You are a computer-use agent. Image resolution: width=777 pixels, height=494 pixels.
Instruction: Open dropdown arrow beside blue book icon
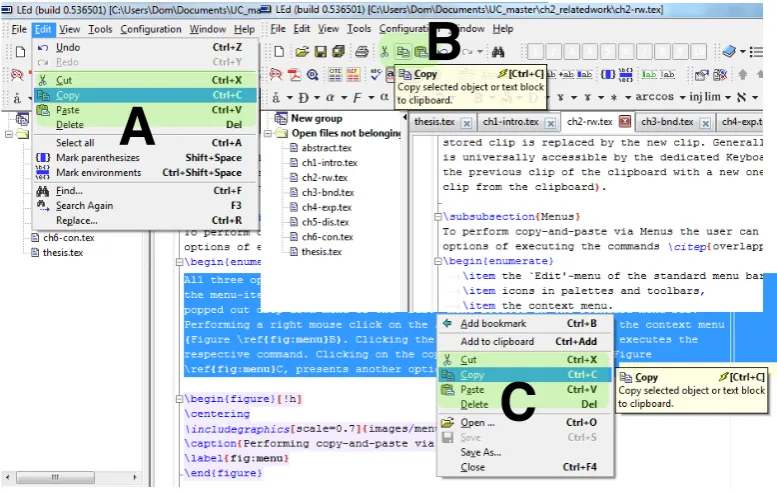(x=742, y=52)
